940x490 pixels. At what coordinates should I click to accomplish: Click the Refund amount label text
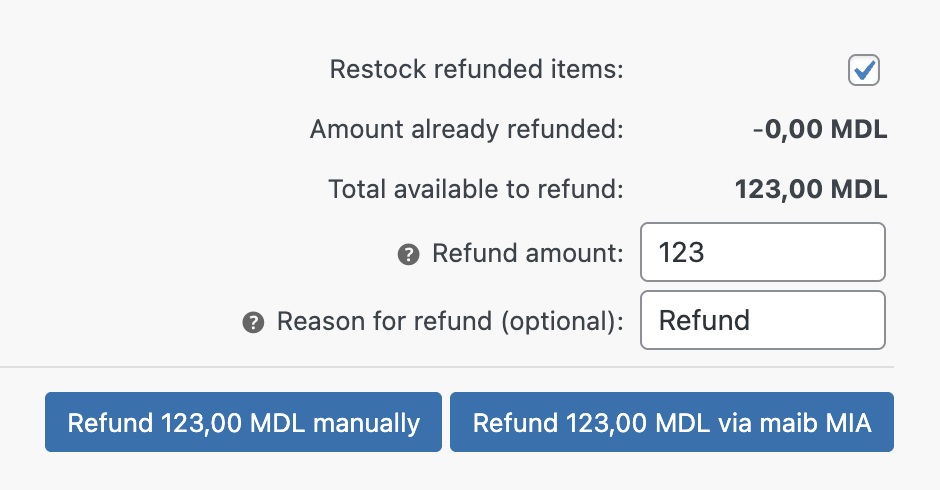(527, 253)
